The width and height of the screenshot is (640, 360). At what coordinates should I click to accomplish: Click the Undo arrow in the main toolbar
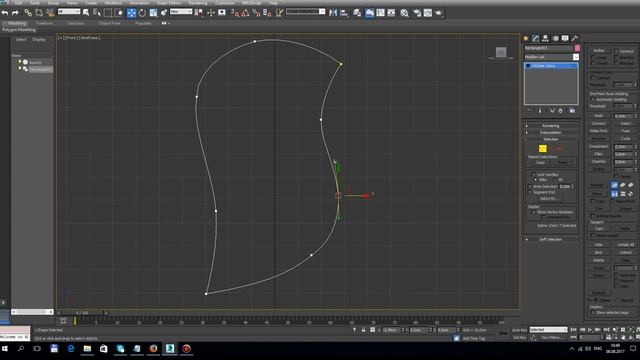(5, 13)
